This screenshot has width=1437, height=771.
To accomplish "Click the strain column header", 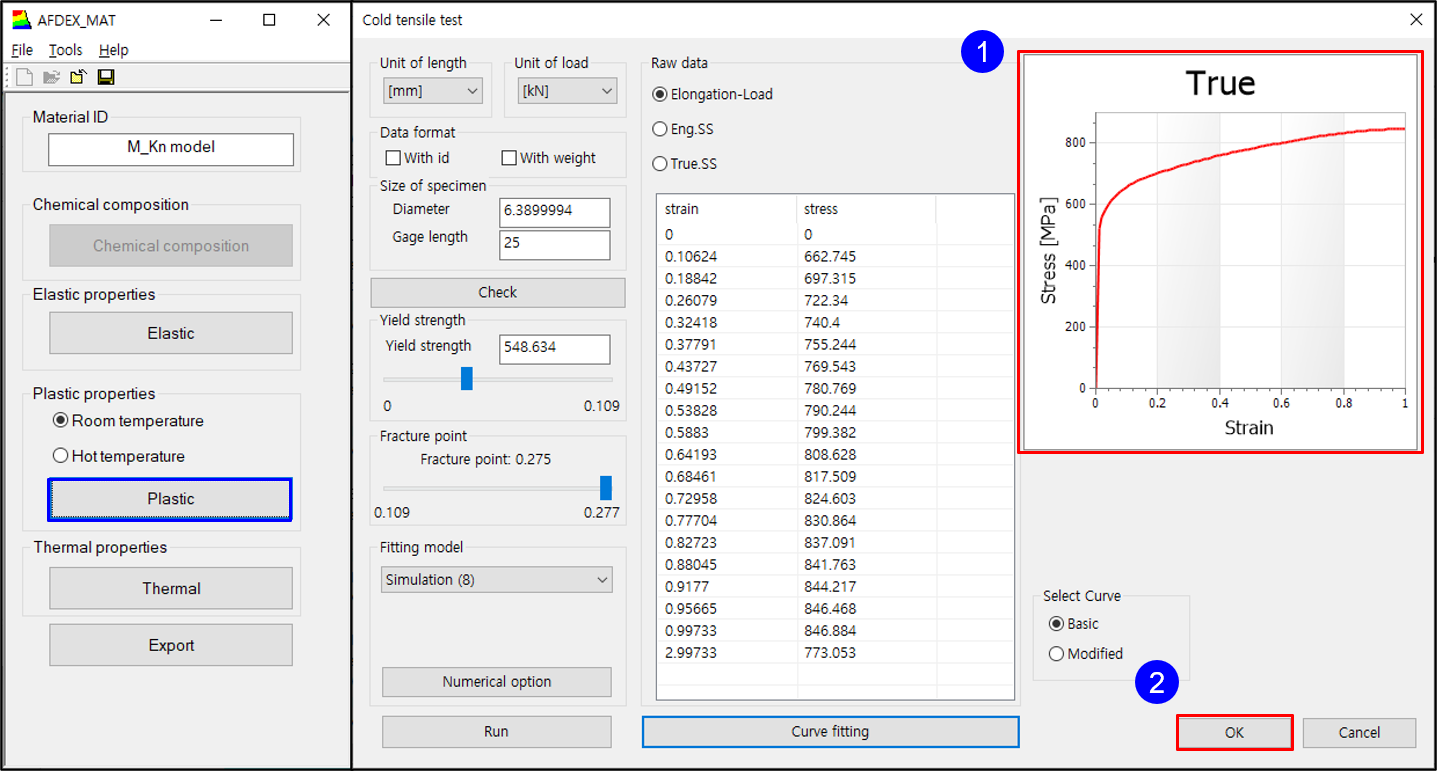I will pyautogui.click(x=727, y=209).
